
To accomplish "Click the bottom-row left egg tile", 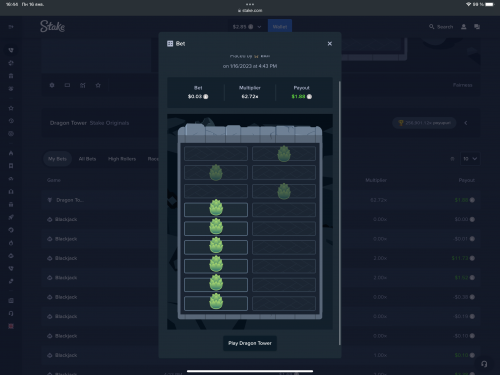I will coord(216,303).
